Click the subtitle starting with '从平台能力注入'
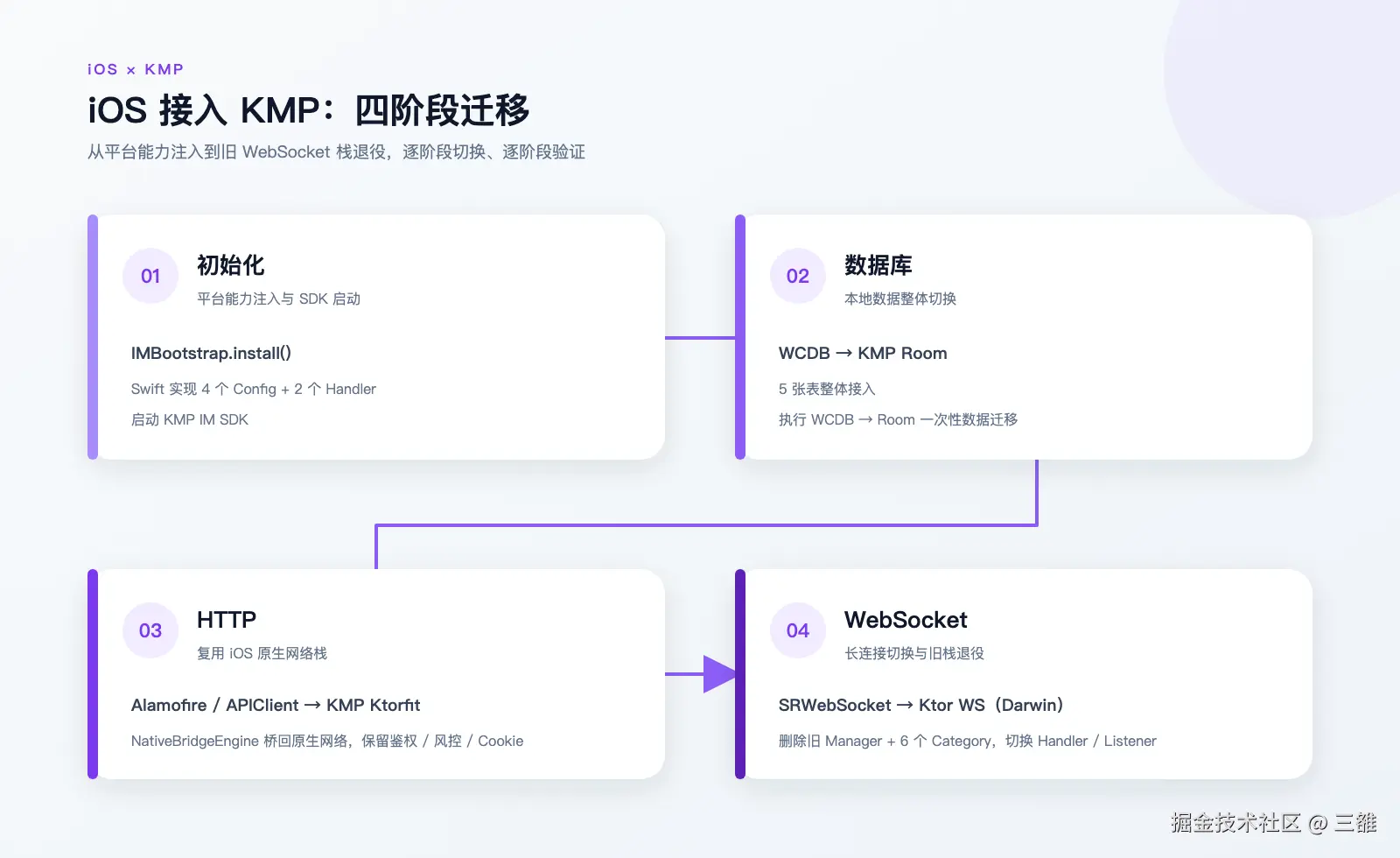Screen dimensions: 1400x858 click(x=336, y=151)
